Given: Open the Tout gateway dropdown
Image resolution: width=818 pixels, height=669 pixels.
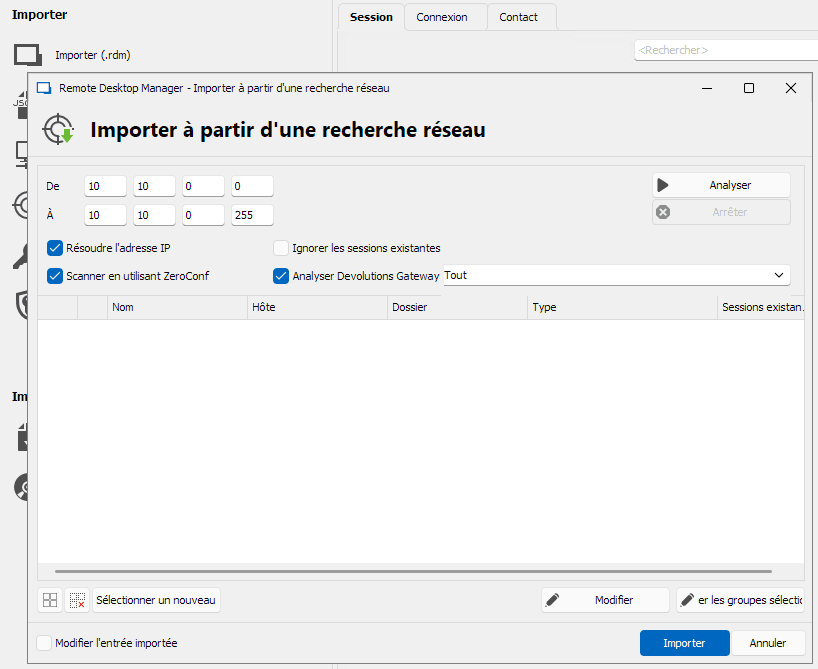Looking at the screenshot, I should pos(615,275).
